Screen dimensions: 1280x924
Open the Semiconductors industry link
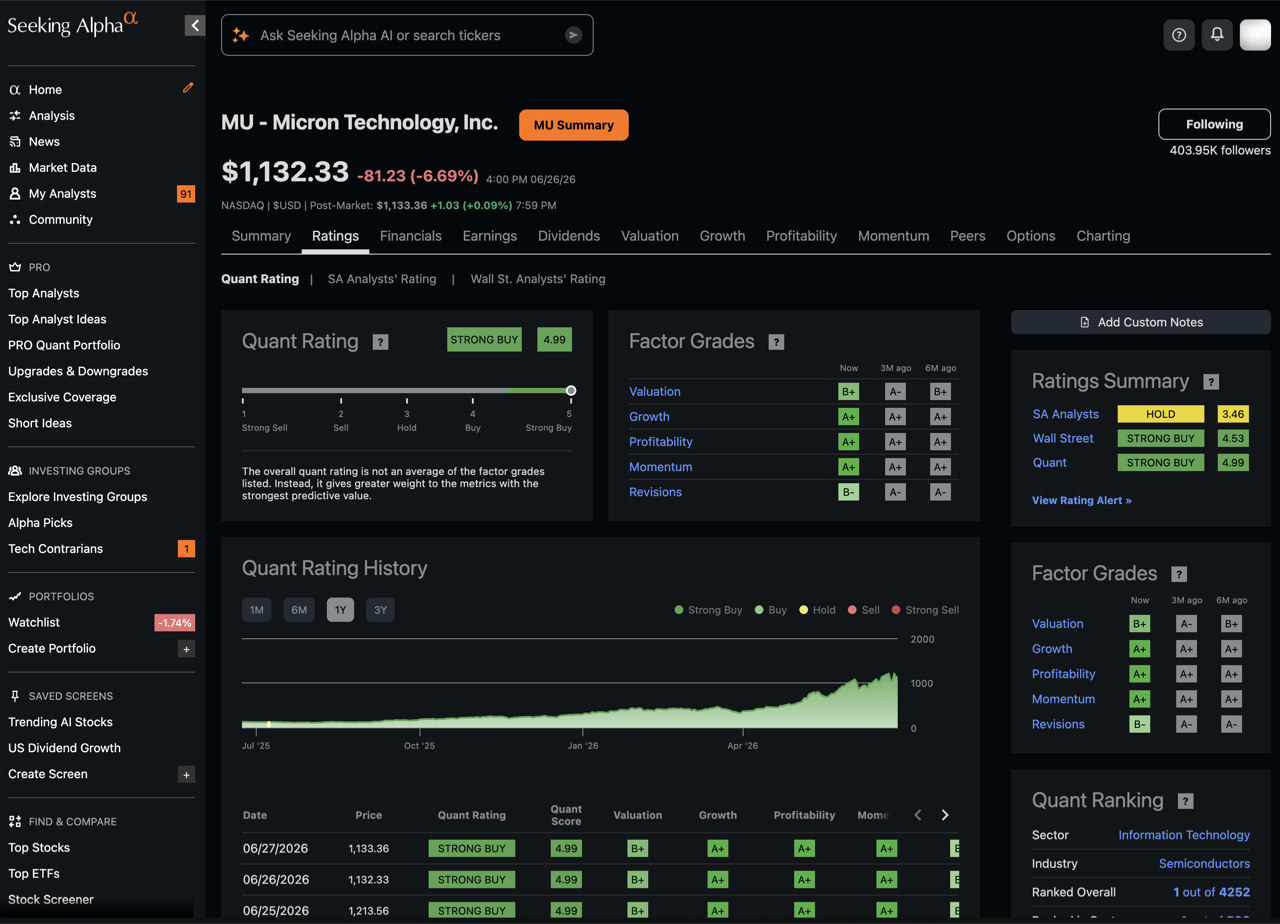1204,863
